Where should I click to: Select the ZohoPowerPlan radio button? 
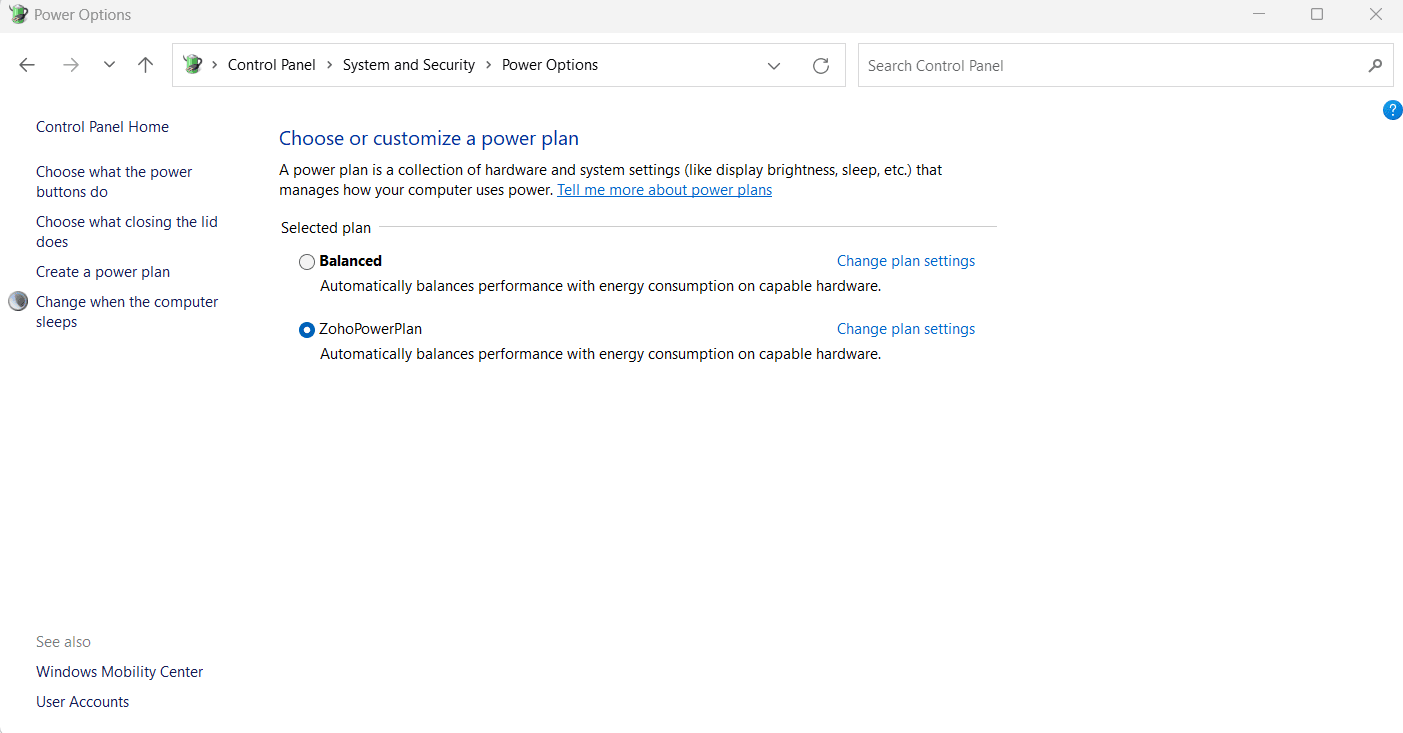coord(307,330)
